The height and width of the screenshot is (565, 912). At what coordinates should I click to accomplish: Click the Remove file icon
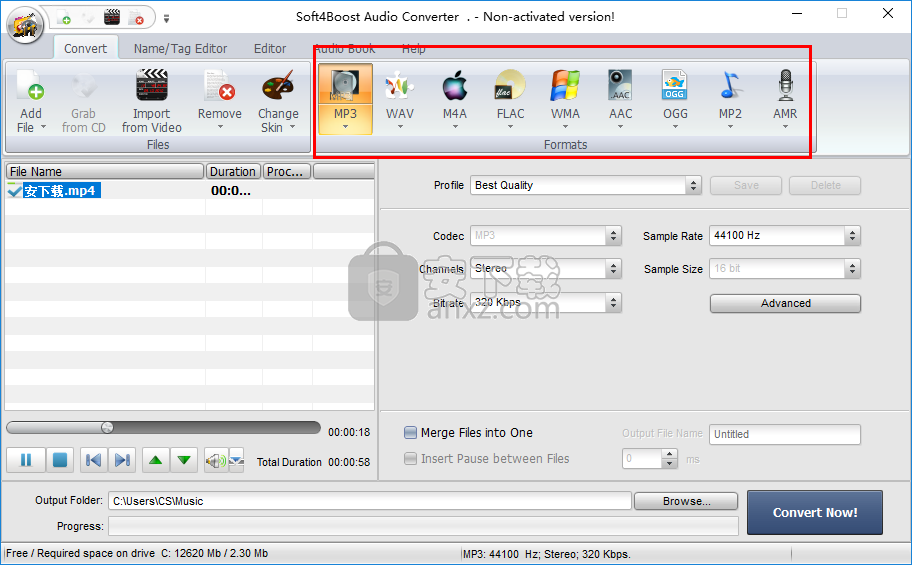point(219,86)
